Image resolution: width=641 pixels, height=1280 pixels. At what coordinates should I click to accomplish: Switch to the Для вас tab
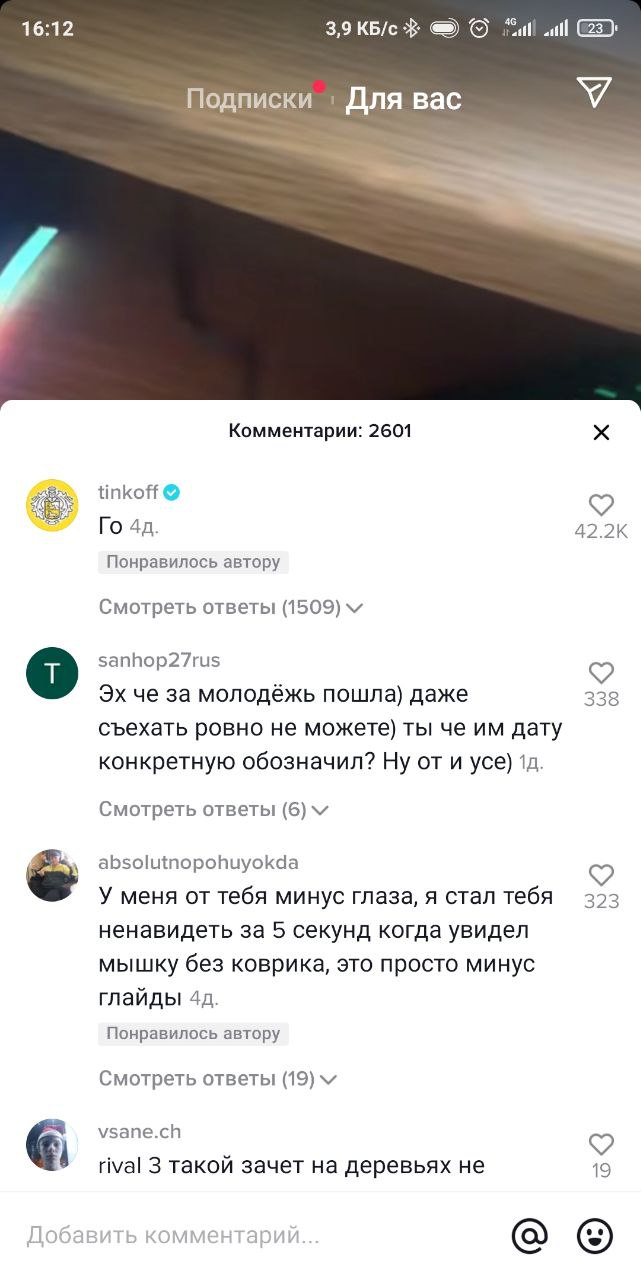click(x=404, y=98)
